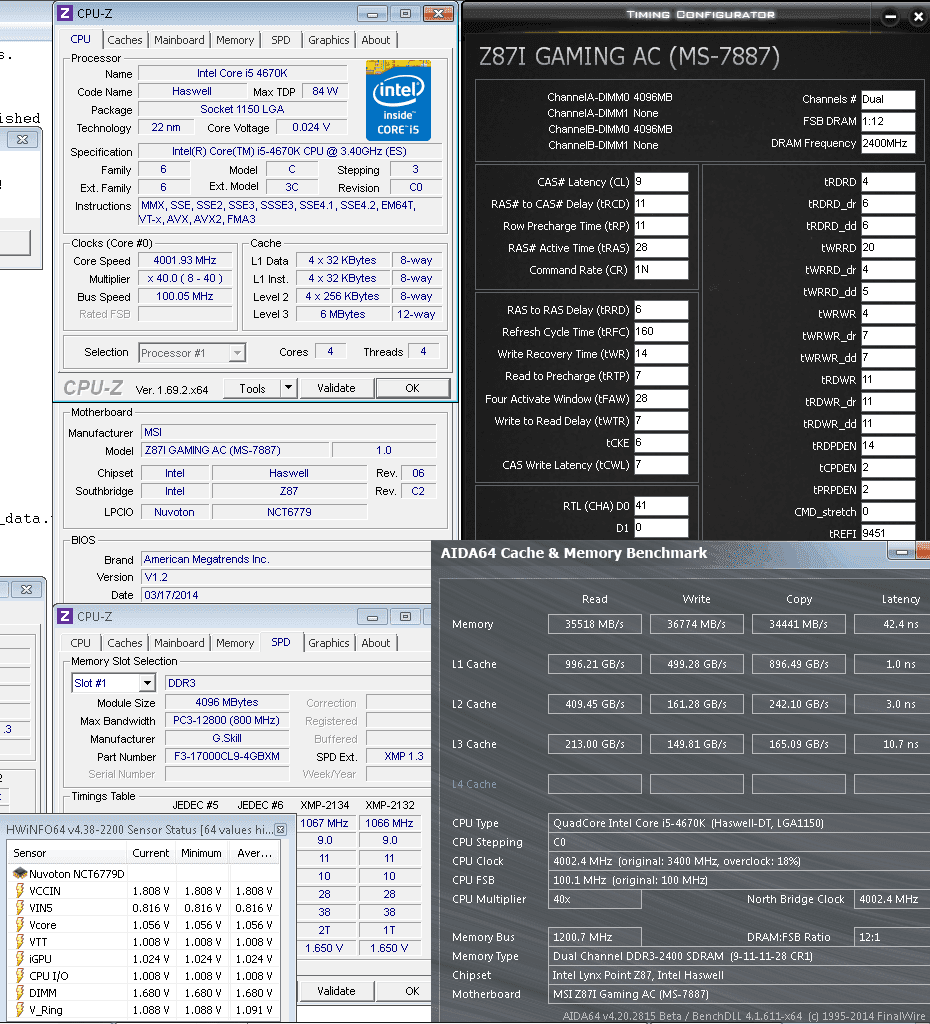Open the Slot #1 memory slot dropdown

point(148,683)
